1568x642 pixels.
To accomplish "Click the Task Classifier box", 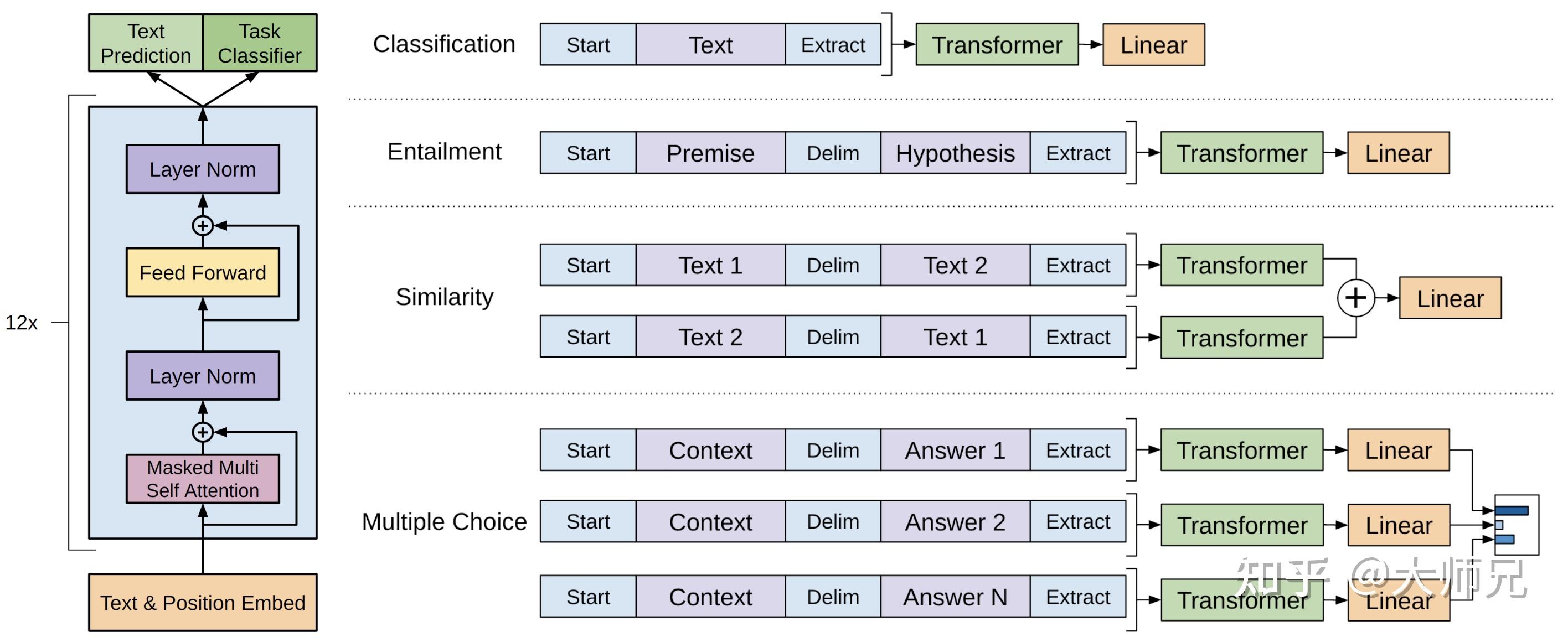I will click(x=260, y=43).
